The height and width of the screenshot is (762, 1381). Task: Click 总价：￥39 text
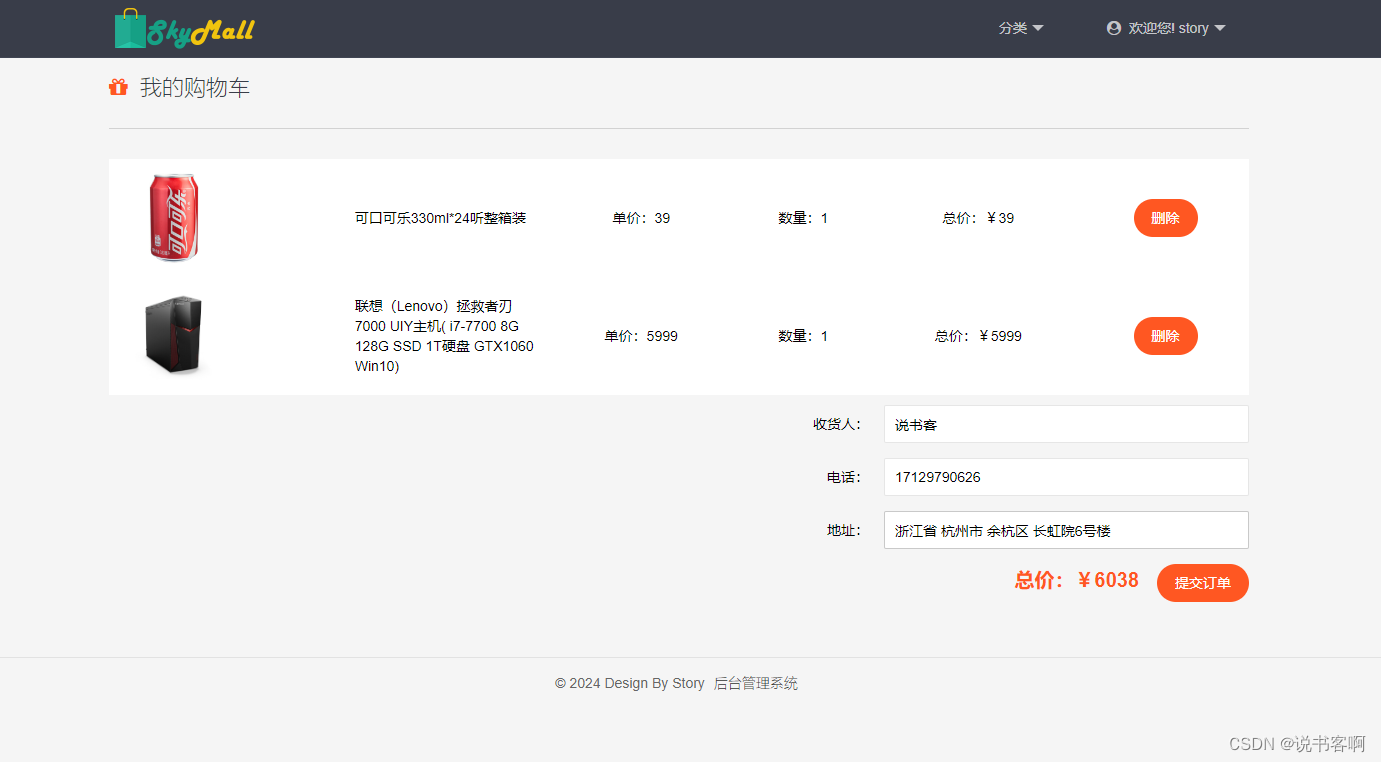(x=978, y=218)
